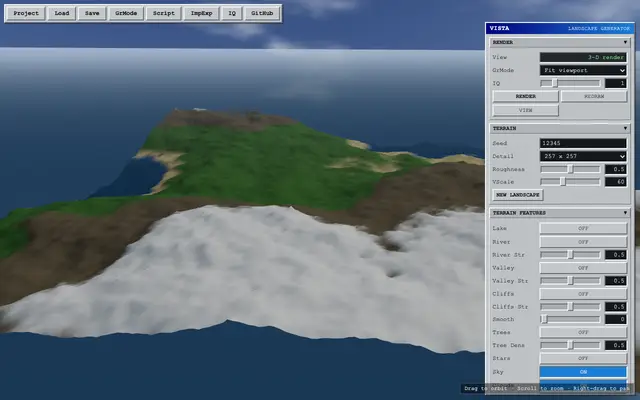Adjust the VScale slider
This screenshot has height=400, width=640.
pyautogui.click(x=571, y=182)
